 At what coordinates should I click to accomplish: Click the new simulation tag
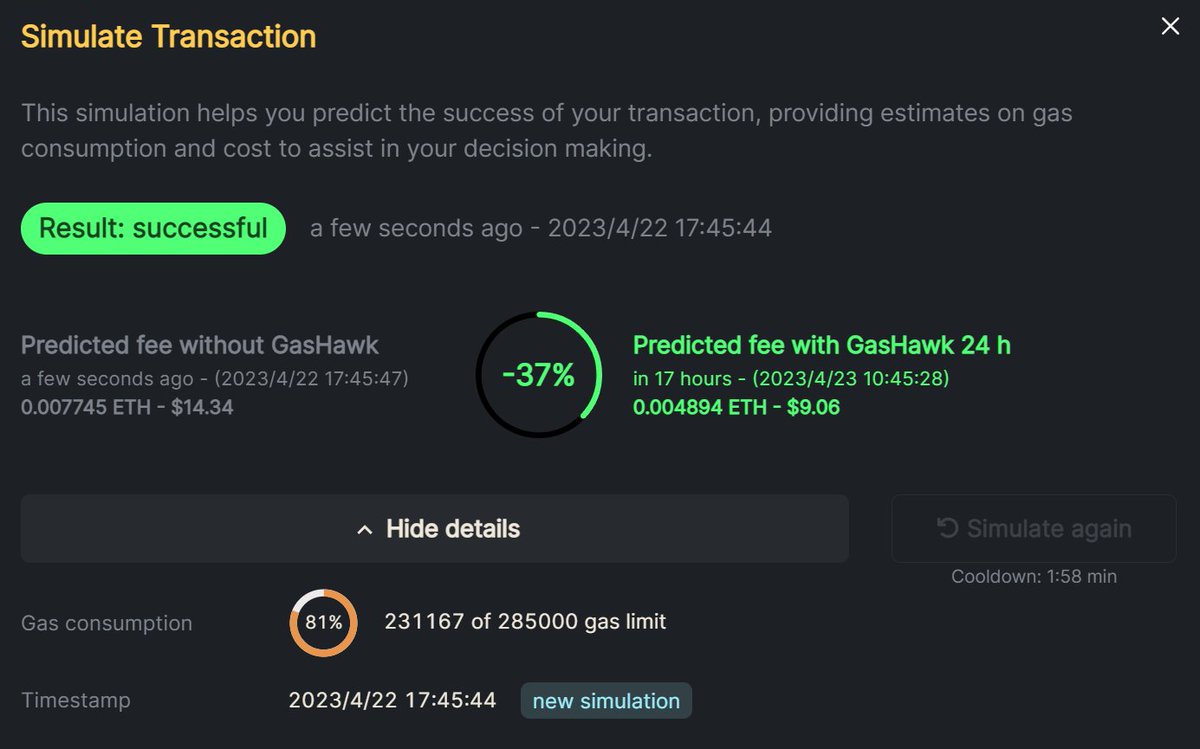click(x=606, y=701)
